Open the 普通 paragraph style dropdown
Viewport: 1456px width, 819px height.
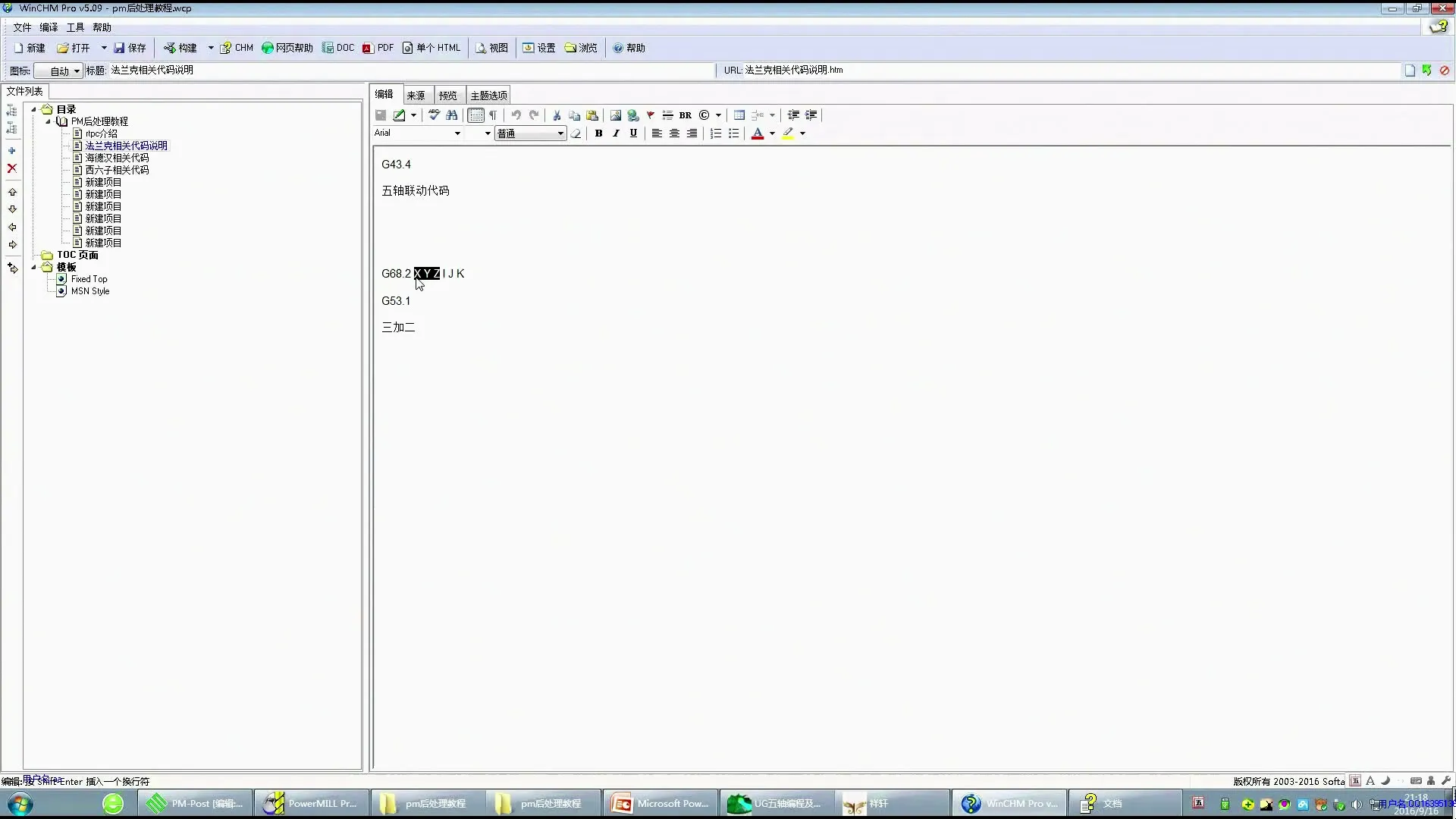[560, 133]
